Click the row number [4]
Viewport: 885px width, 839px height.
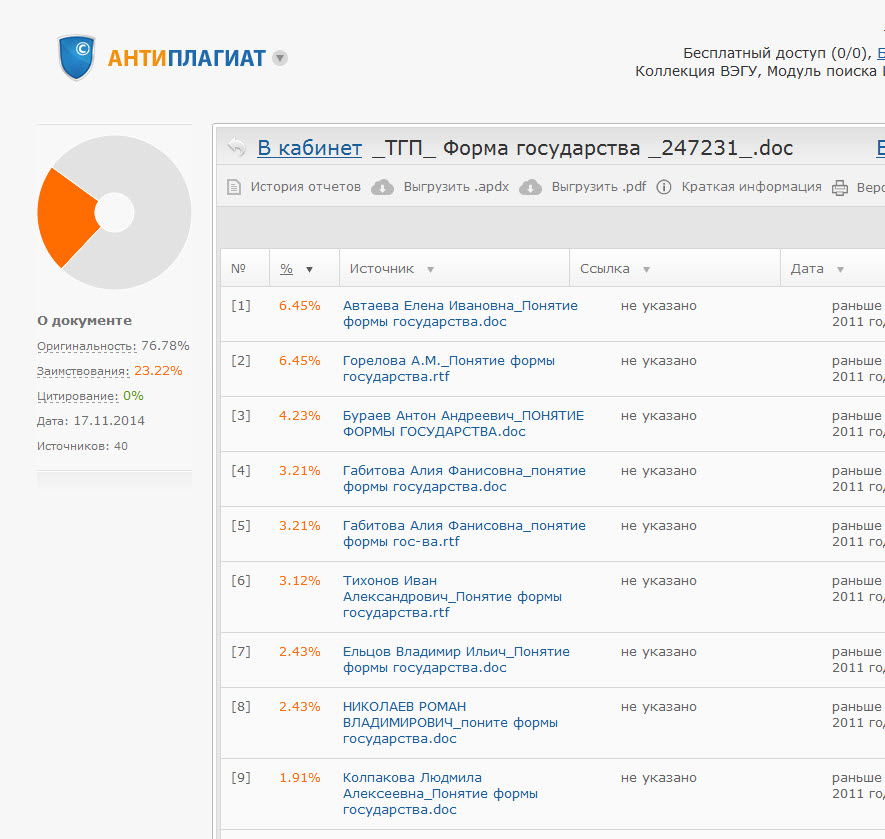pos(240,470)
